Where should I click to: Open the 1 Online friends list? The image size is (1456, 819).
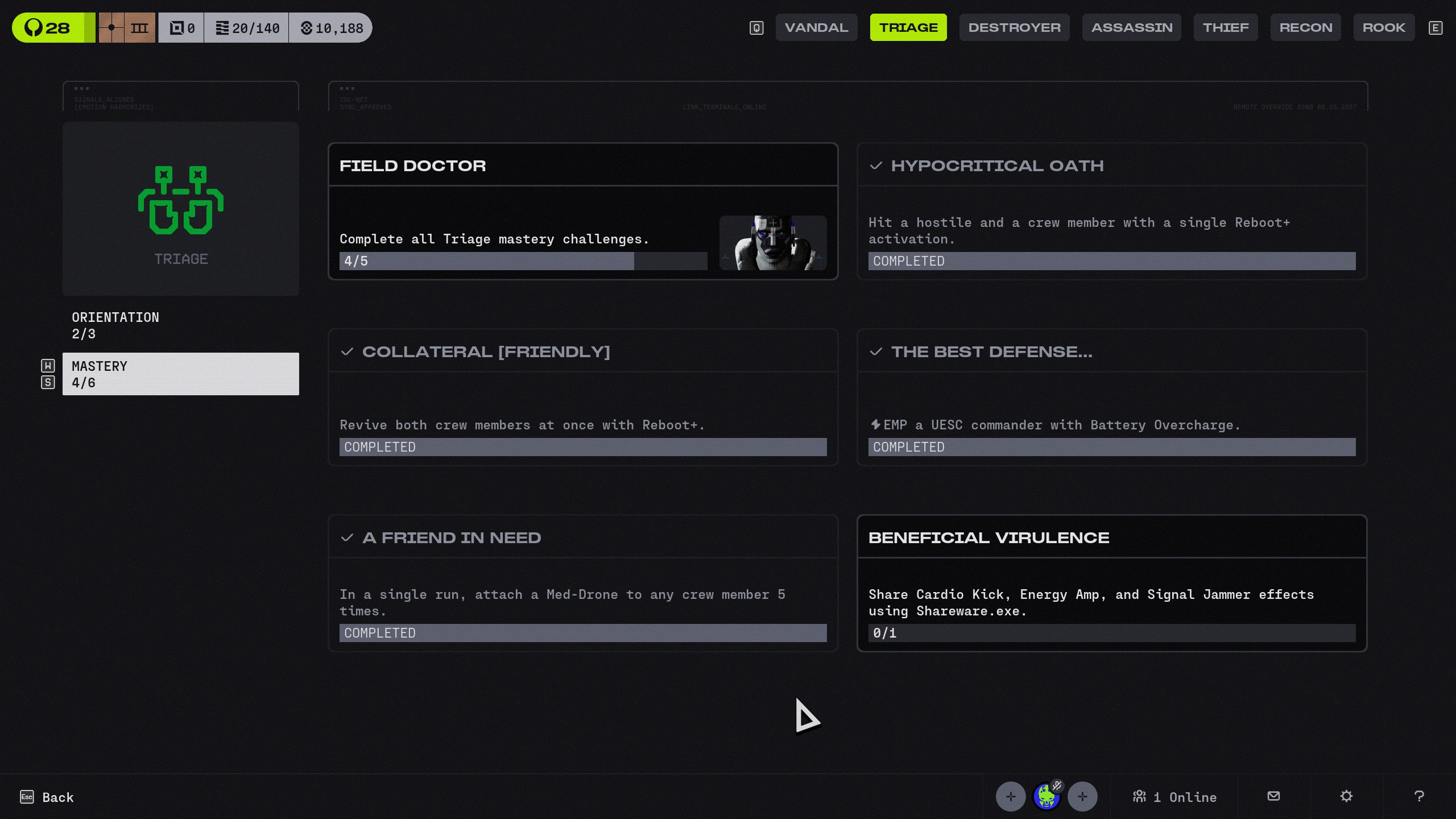point(1175,797)
